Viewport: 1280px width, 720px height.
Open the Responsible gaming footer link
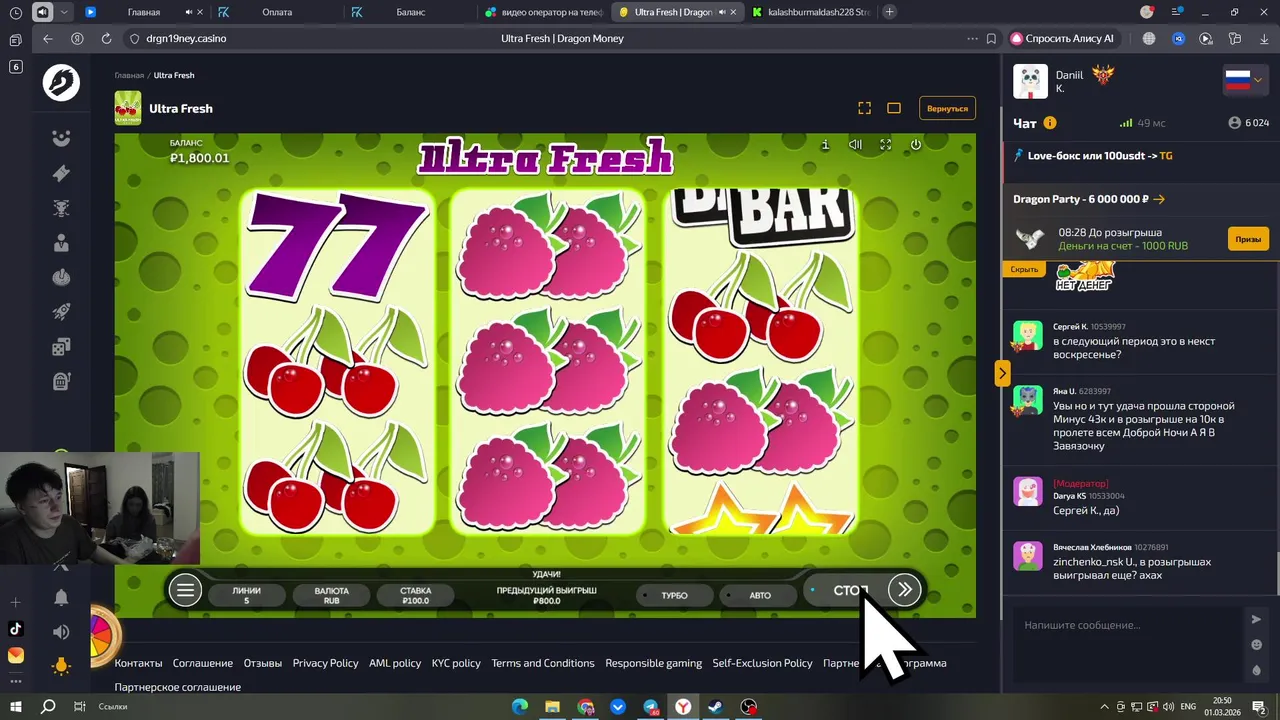coord(653,663)
